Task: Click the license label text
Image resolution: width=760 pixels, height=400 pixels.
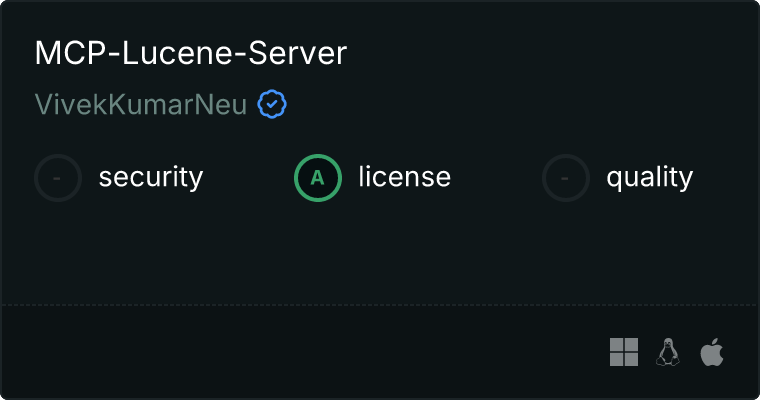Action: (405, 176)
